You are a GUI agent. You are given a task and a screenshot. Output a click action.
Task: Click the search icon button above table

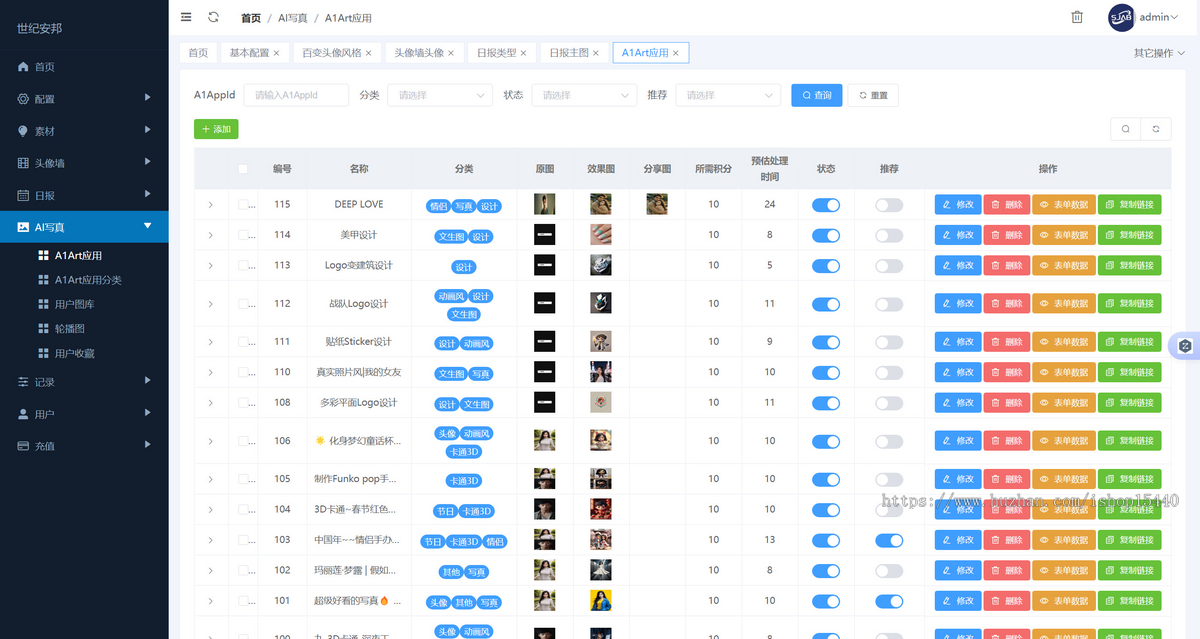pyautogui.click(x=1126, y=129)
